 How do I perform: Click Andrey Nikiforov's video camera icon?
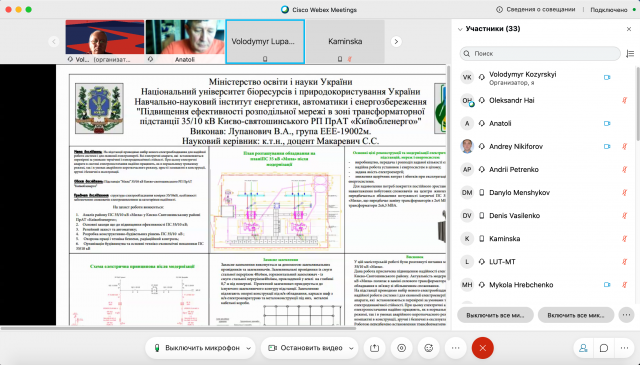607,146
